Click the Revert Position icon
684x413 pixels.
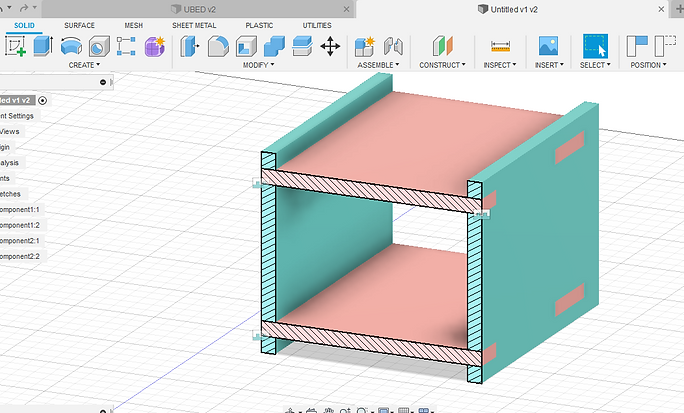(665, 46)
